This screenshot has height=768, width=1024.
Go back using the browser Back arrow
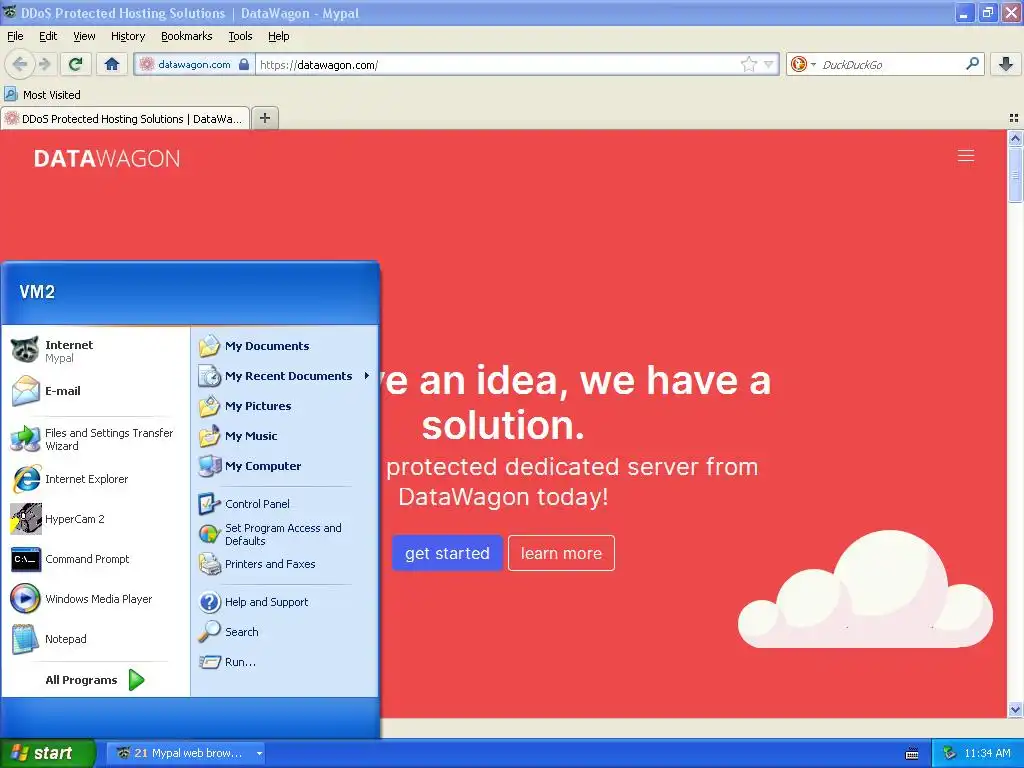20,64
